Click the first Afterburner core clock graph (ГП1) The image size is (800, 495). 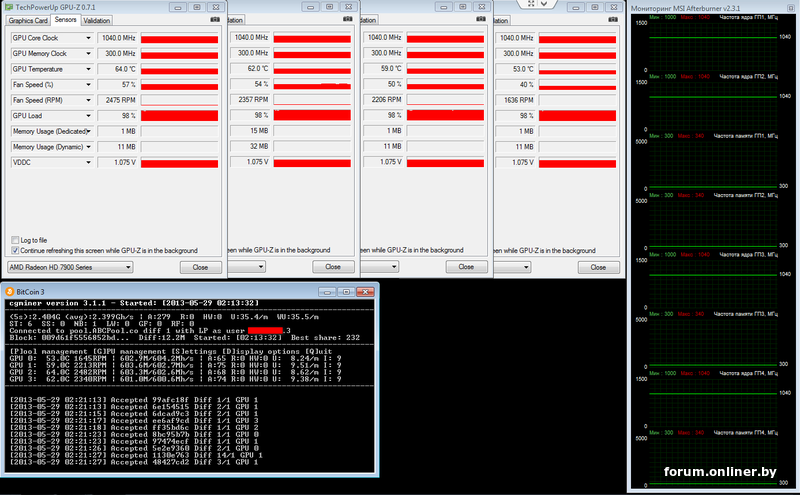pos(712,46)
